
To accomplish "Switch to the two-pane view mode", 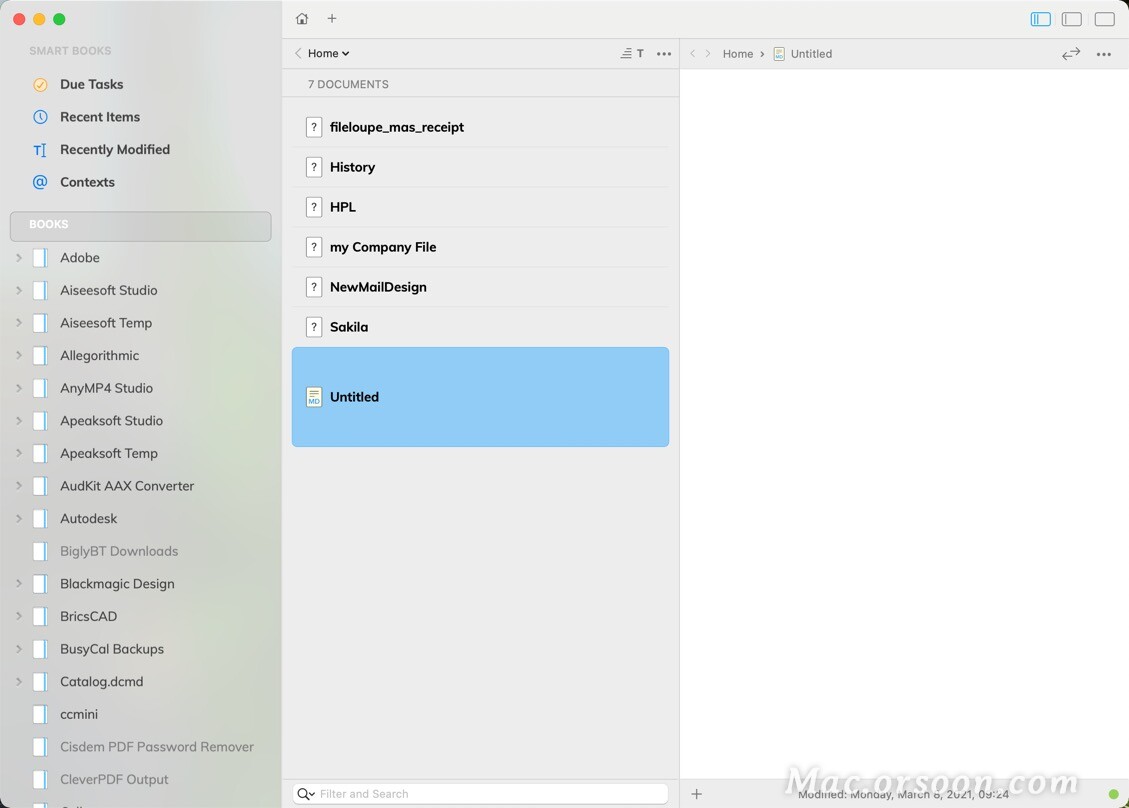I will (x=1071, y=19).
